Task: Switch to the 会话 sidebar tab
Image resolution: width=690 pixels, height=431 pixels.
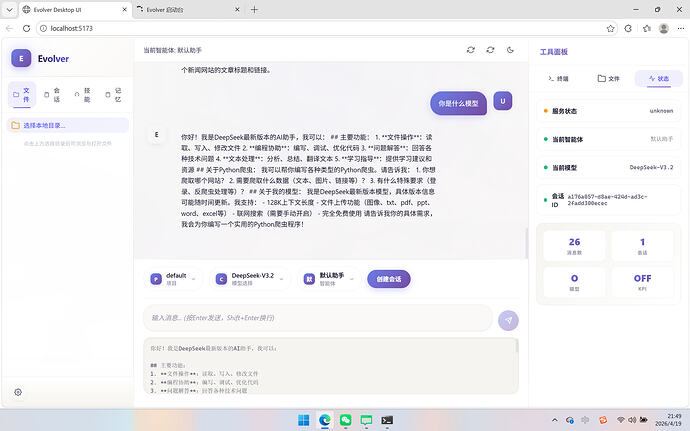Action: [52, 94]
